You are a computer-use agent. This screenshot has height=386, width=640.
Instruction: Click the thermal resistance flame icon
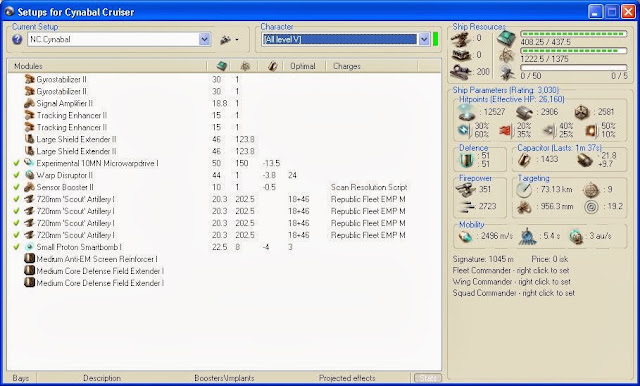(x=505, y=130)
